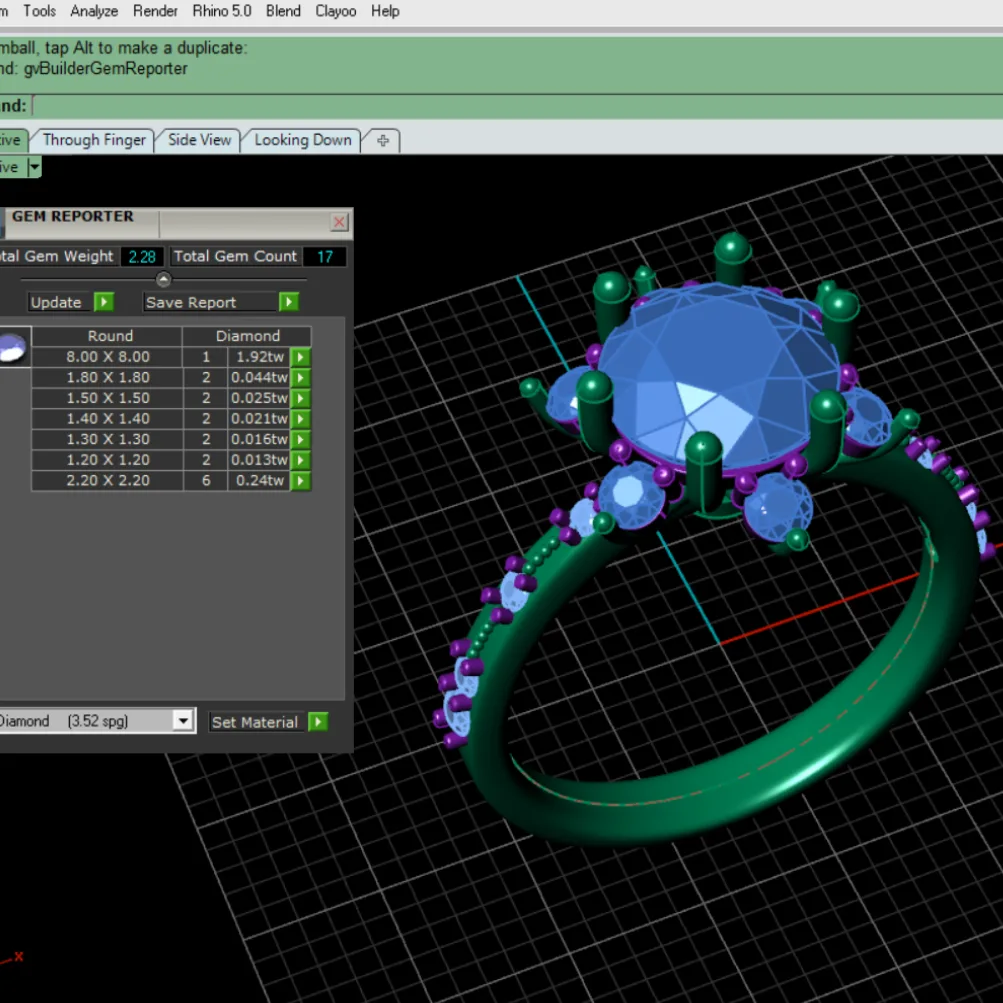Screen dimensions: 1003x1003
Task: Switch to Through Finger viewport tab
Action: [94, 140]
